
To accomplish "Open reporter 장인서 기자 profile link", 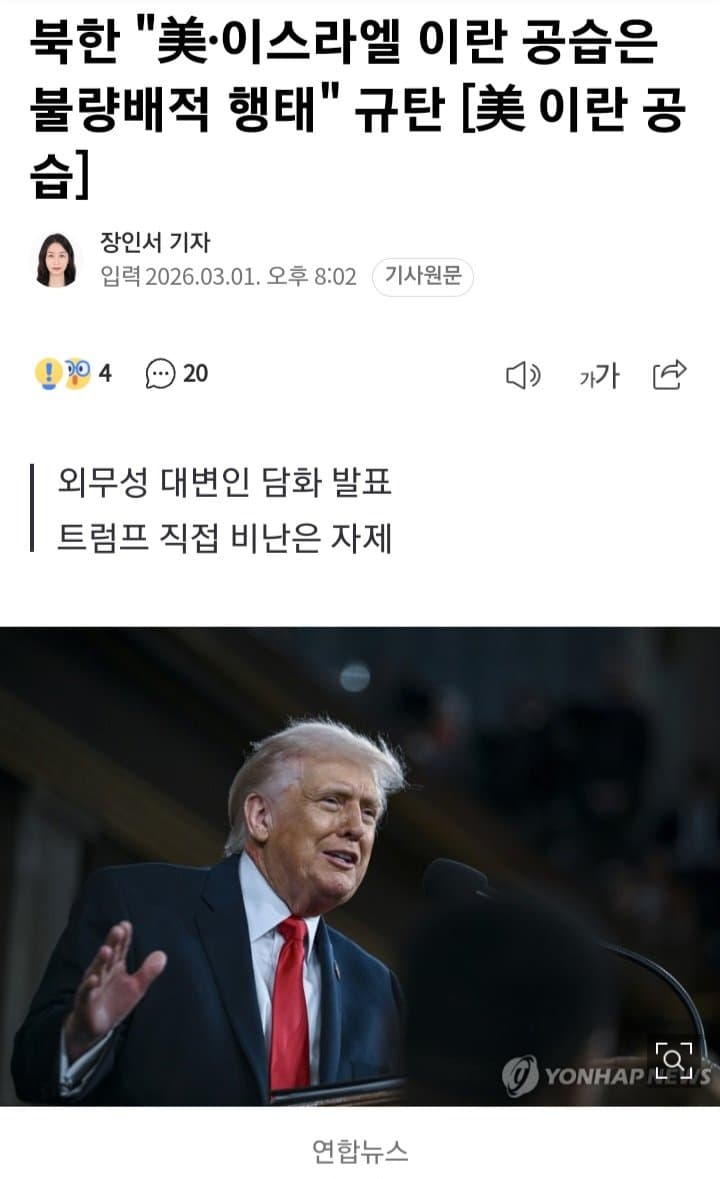I will [x=155, y=242].
